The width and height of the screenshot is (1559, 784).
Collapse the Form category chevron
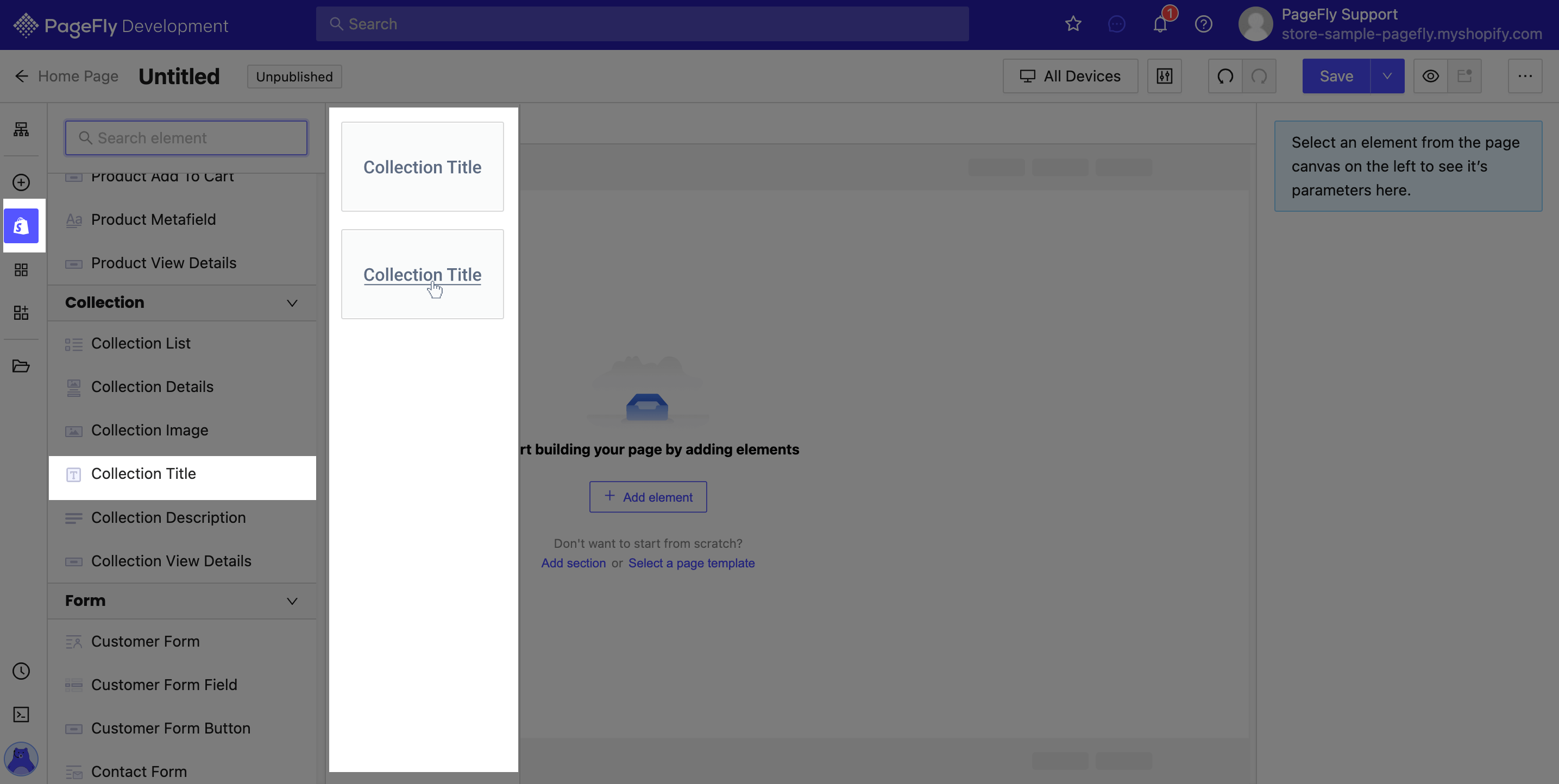point(292,602)
